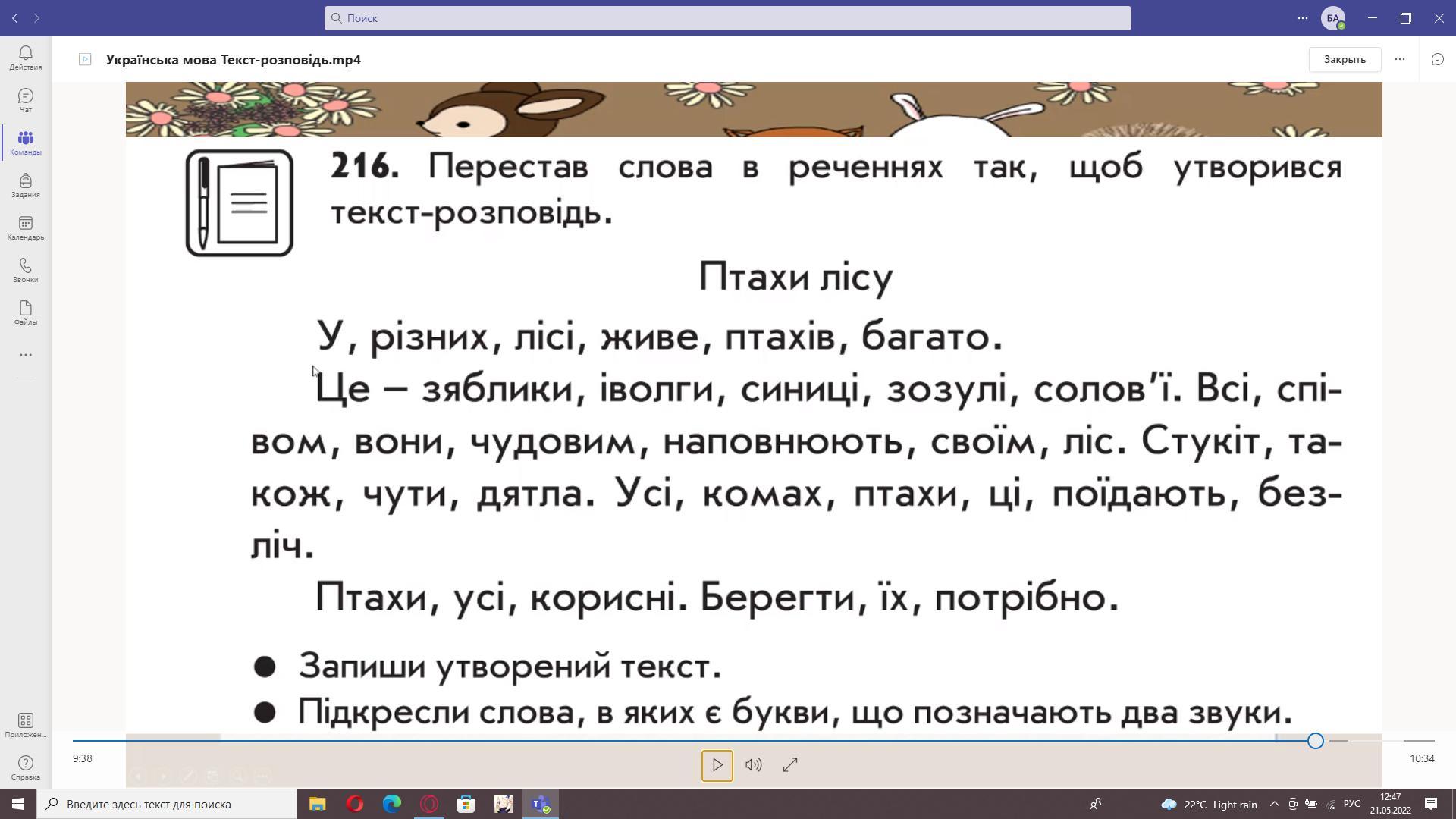Toggle fullscreen video mode
The height and width of the screenshot is (819, 1456).
pos(790,765)
